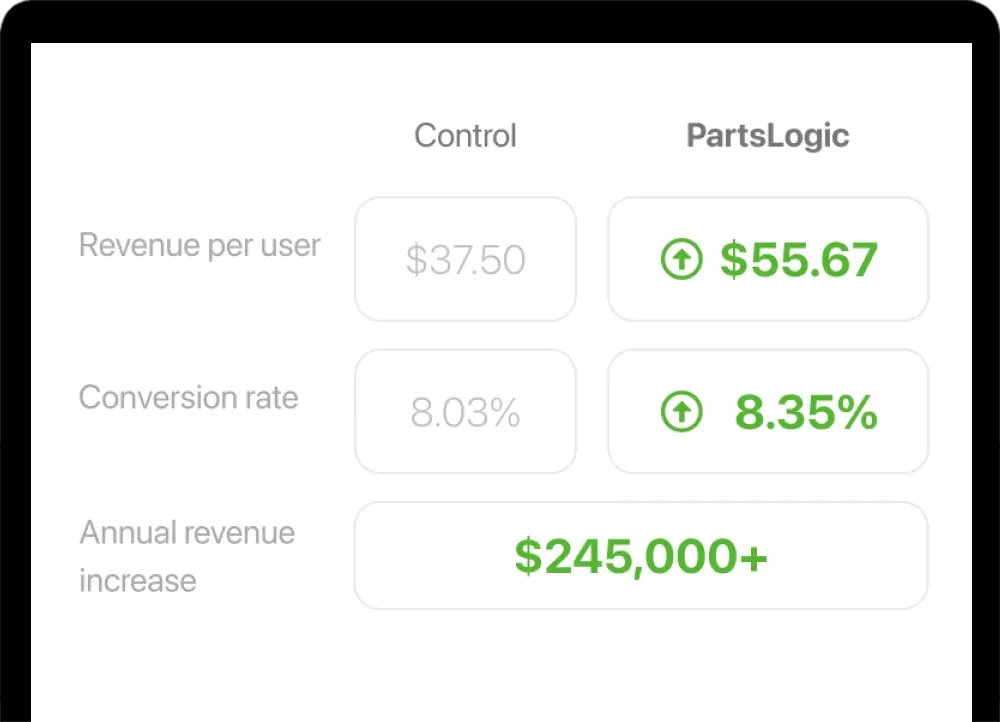Click the black border above the card
This screenshot has width=1000, height=722.
[500, 20]
